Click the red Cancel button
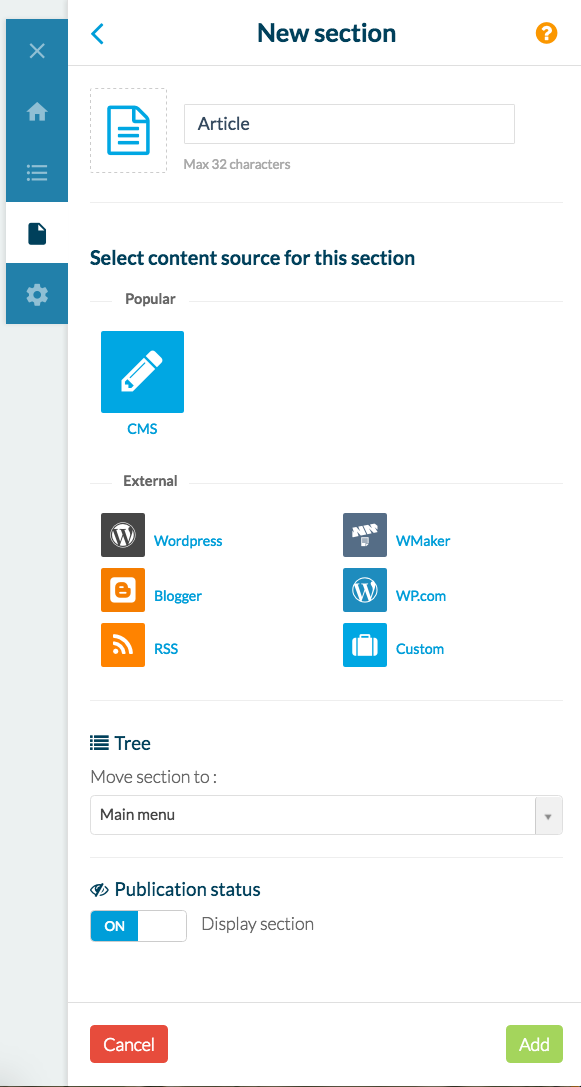The width and height of the screenshot is (581, 1087). coord(129,1044)
